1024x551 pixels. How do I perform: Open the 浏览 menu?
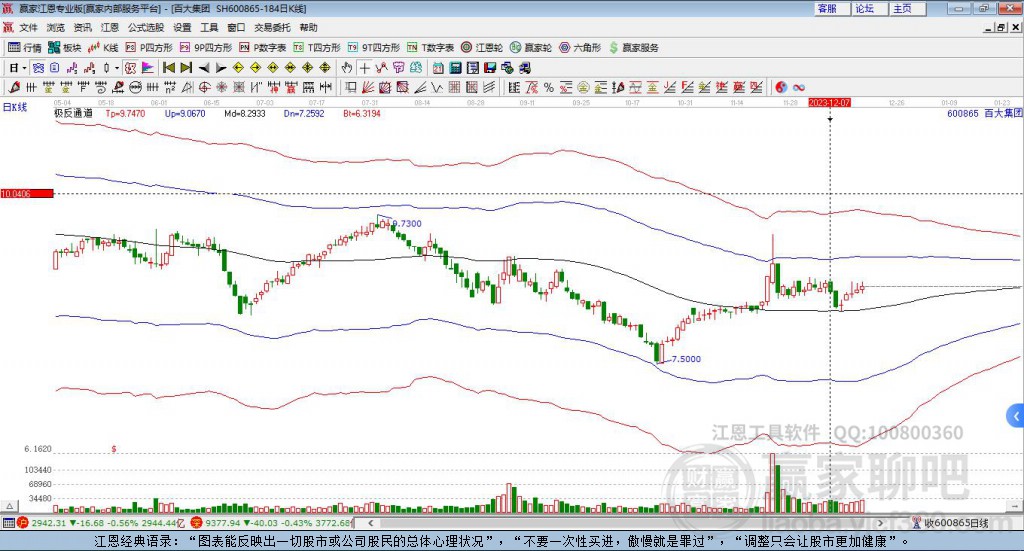pyautogui.click(x=56, y=27)
